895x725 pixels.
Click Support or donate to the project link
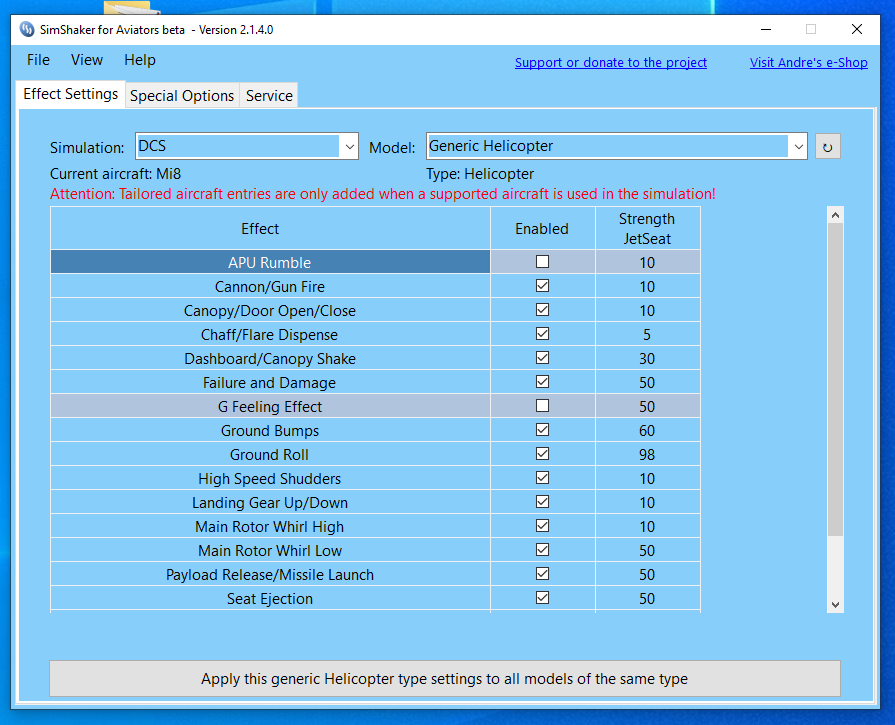click(x=611, y=63)
